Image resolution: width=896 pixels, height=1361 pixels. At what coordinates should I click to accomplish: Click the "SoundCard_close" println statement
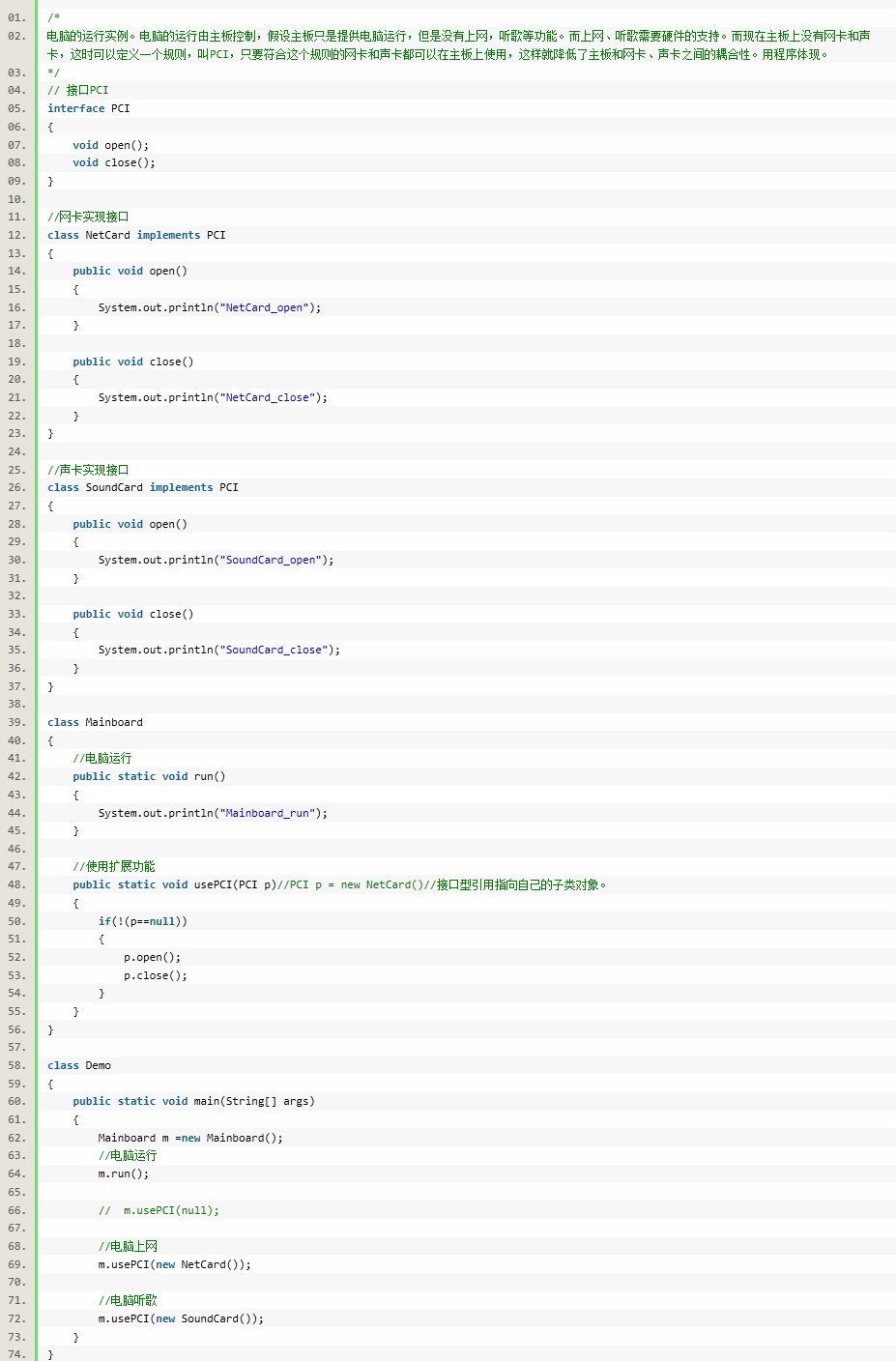tap(219, 650)
